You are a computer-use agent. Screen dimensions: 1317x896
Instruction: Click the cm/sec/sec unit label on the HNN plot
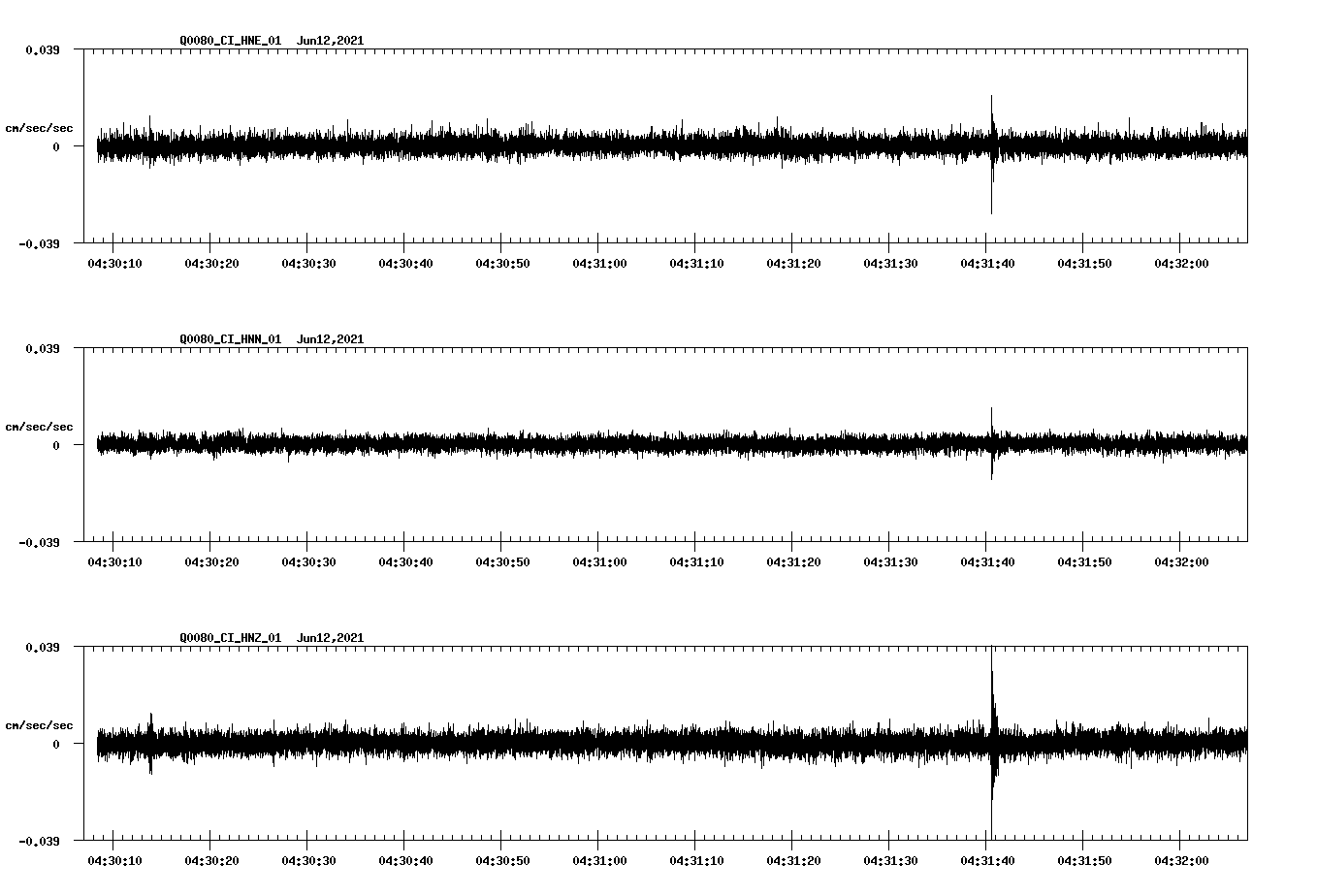pyautogui.click(x=39, y=427)
